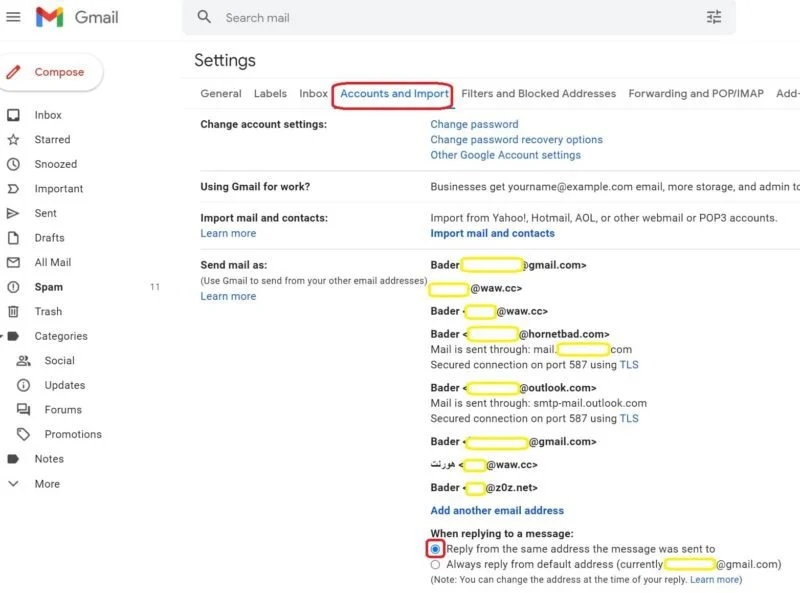
Task: Click Add another email address link
Action: [x=497, y=510]
